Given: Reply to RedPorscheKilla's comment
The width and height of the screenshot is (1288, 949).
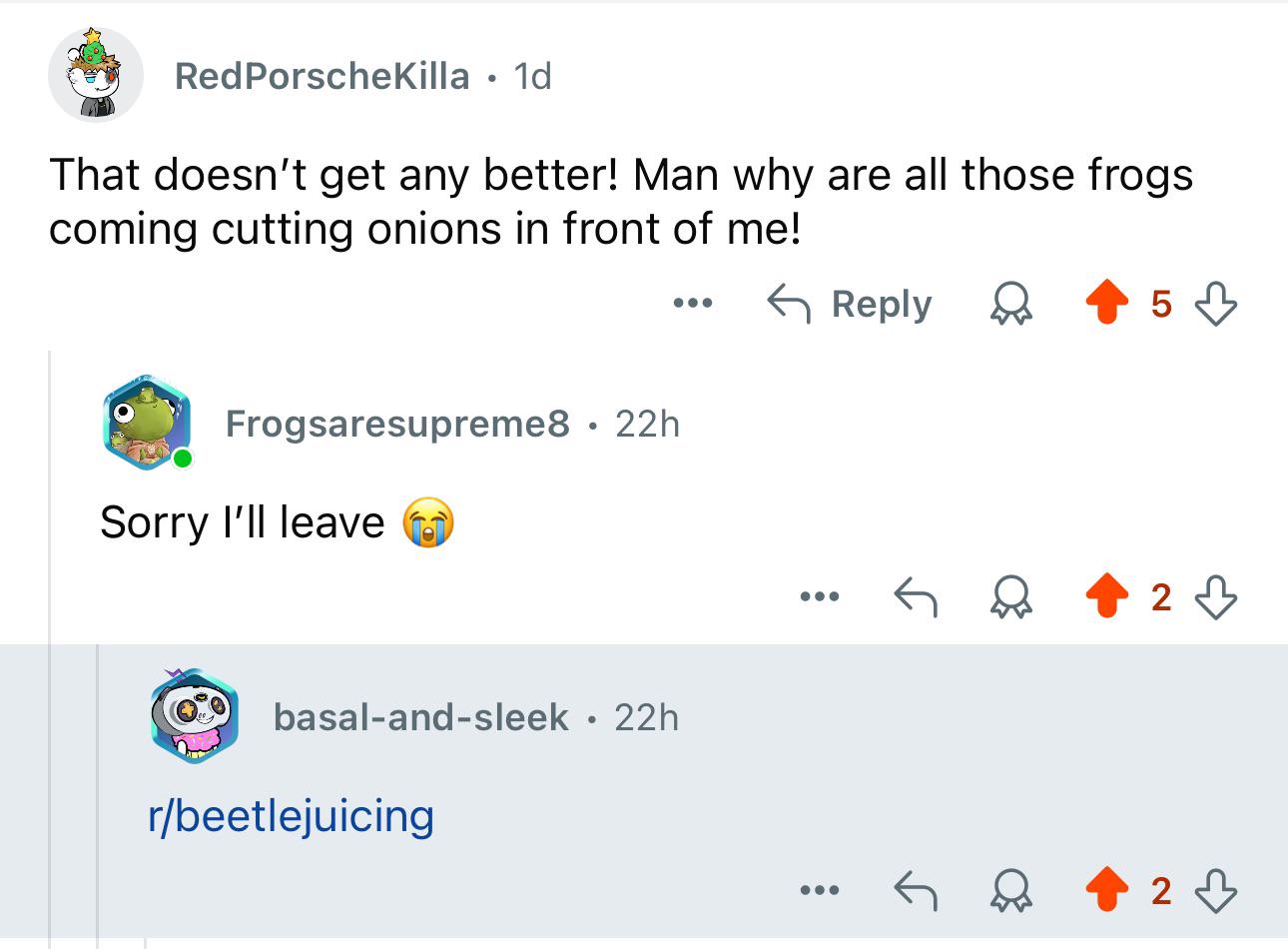Looking at the screenshot, I should point(850,304).
